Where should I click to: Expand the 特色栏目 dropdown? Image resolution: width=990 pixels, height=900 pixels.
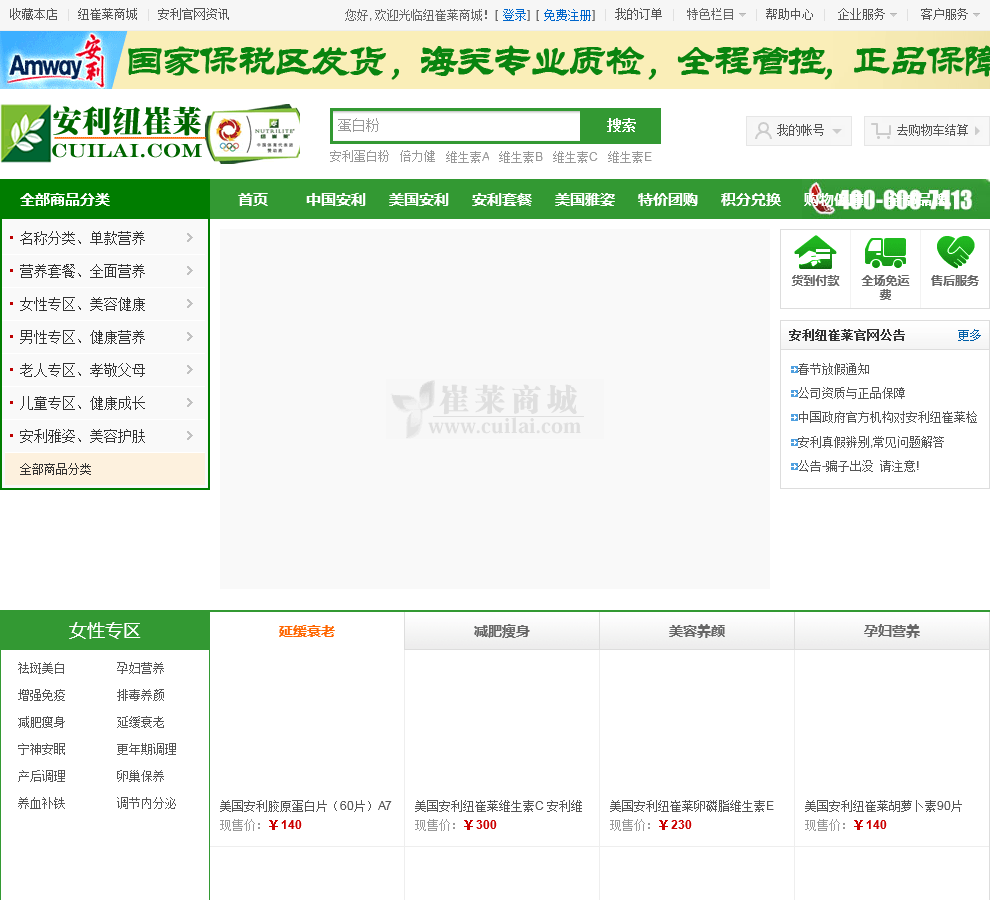[716, 15]
